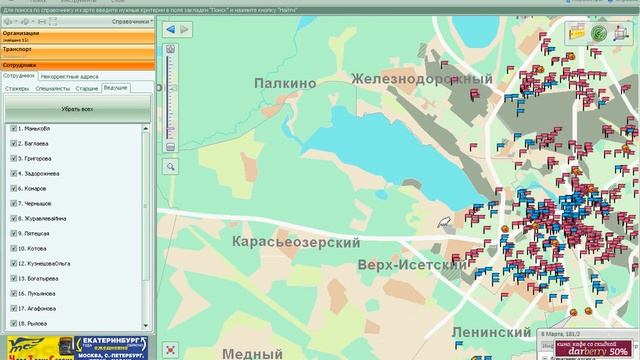This screenshot has width=640, height=360.
Task: Click employee list scrollbar up arrow
Action: click(x=146, y=129)
